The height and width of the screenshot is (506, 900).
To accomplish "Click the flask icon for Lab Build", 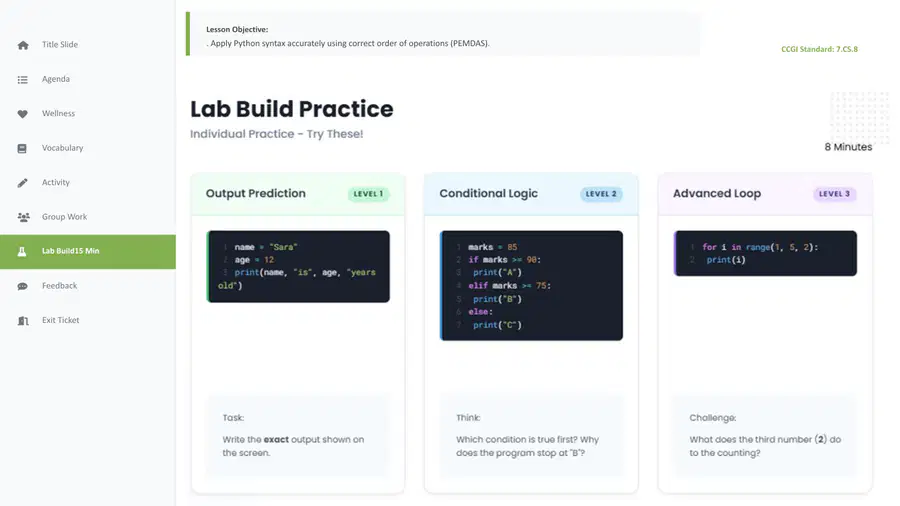I will click(x=22, y=251).
